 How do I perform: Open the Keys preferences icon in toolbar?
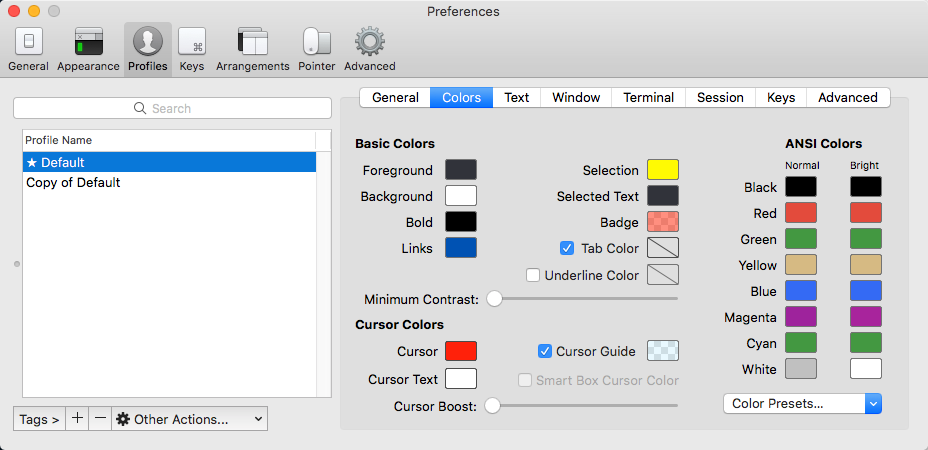pyautogui.click(x=192, y=42)
